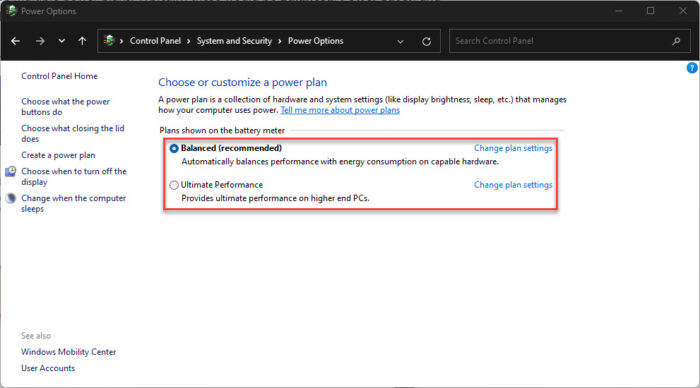Image resolution: width=700 pixels, height=388 pixels.
Task: Click the forward navigation arrow
Action: pyautogui.click(x=40, y=41)
